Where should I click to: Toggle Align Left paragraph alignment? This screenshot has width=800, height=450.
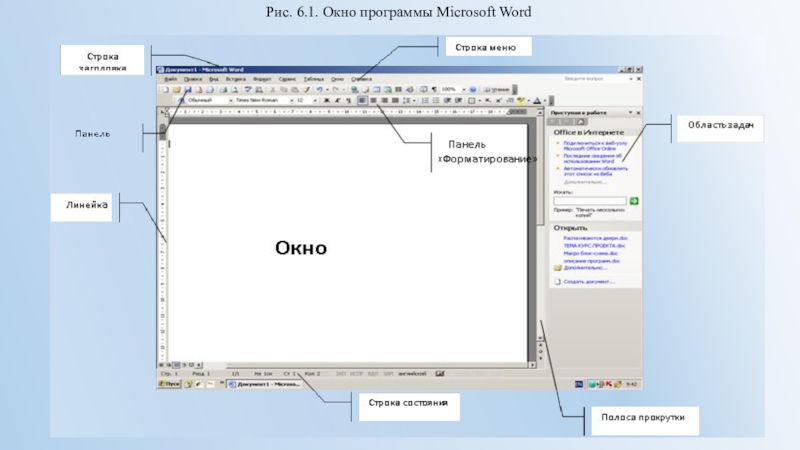pyautogui.click(x=362, y=101)
